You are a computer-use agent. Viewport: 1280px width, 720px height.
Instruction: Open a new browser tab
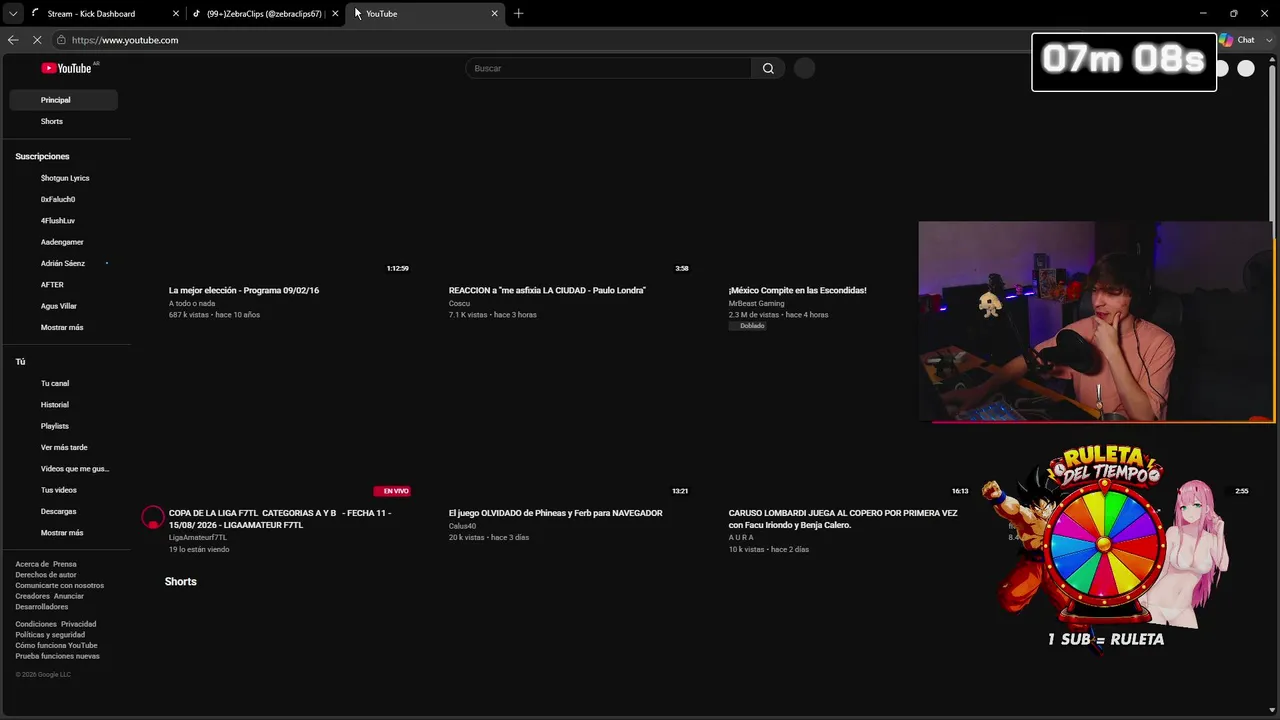[x=518, y=14]
